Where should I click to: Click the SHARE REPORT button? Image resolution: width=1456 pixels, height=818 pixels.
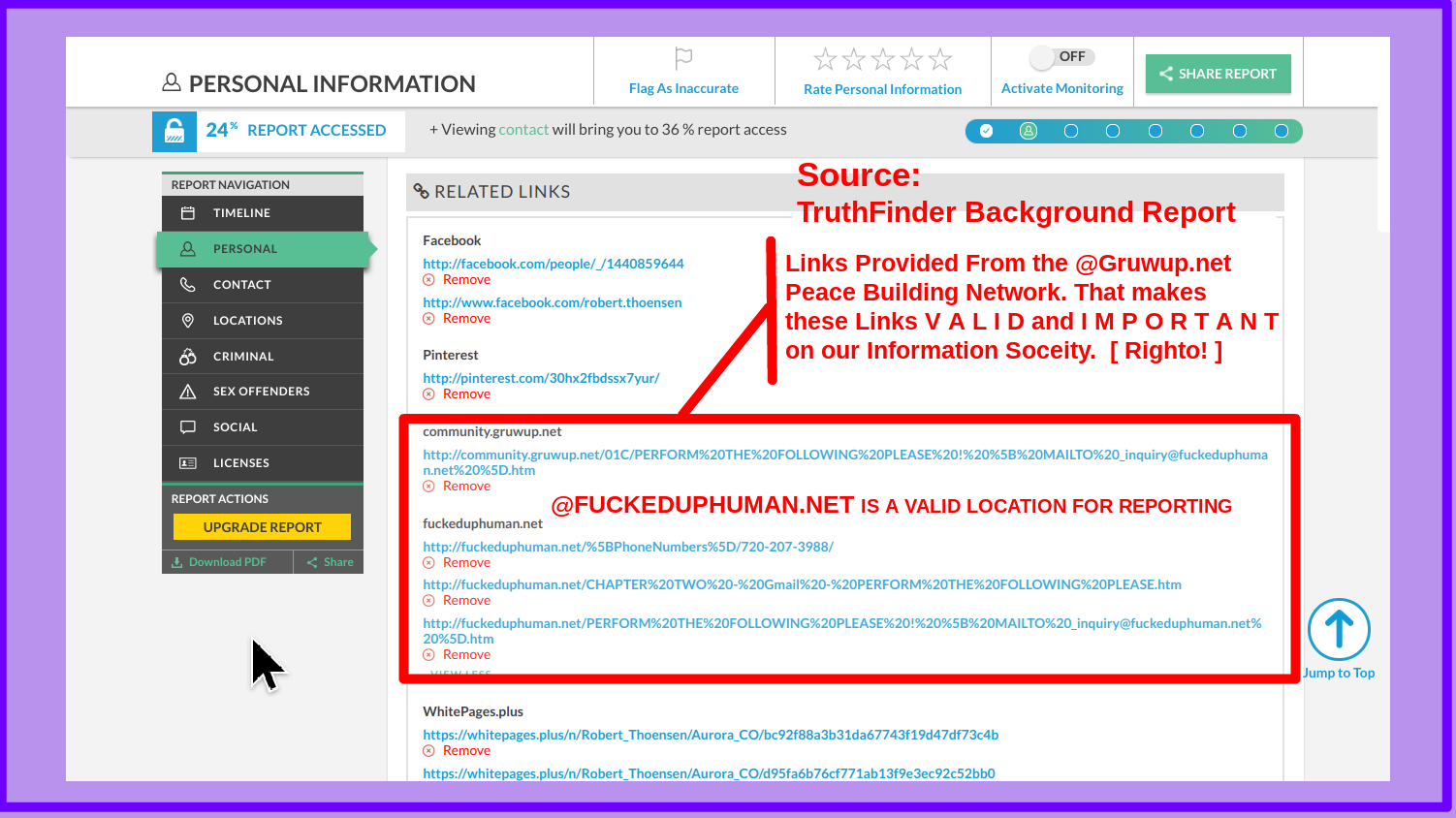[x=1219, y=74]
